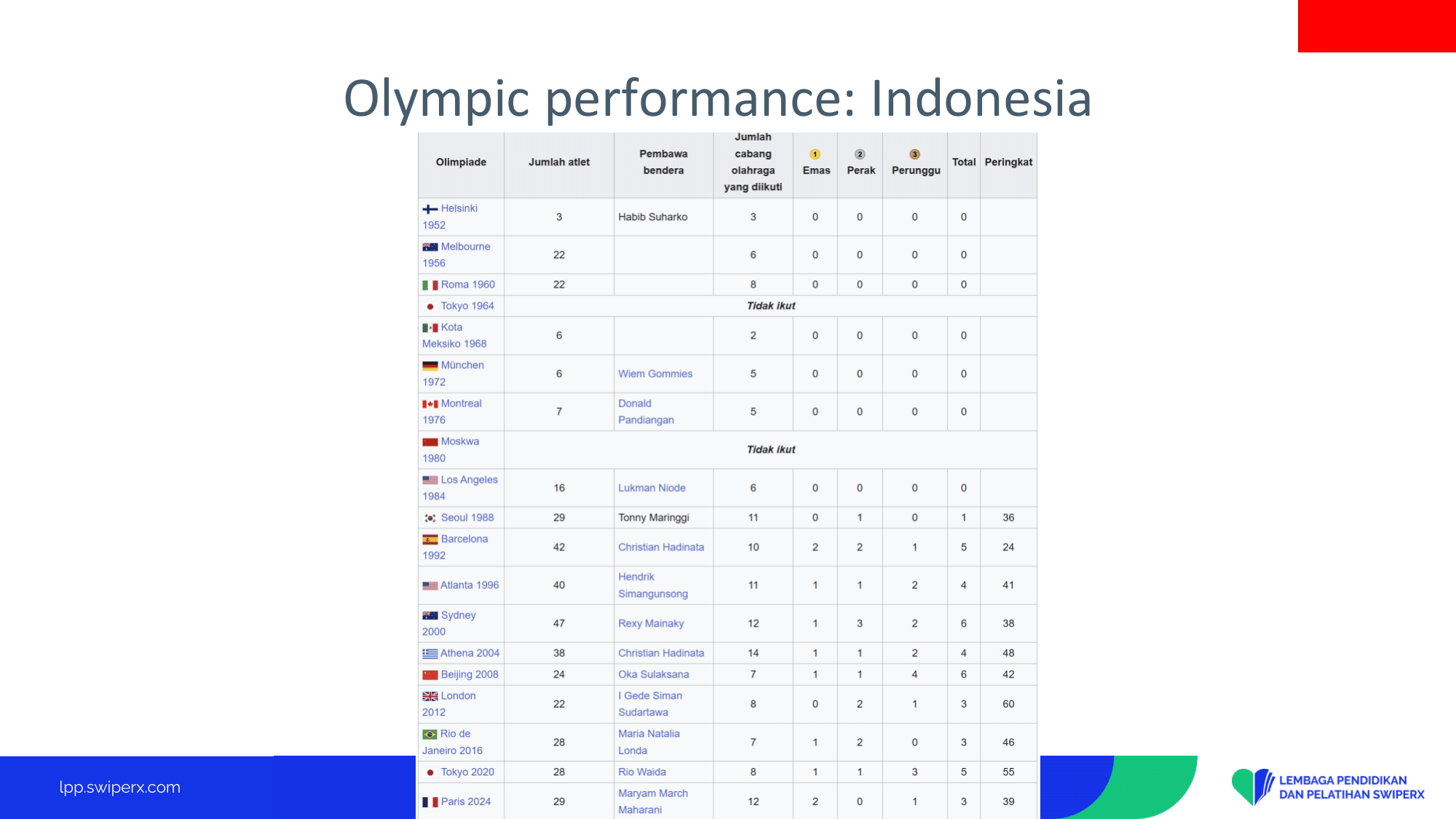Open the Rexy Mainaky link

tap(651, 624)
